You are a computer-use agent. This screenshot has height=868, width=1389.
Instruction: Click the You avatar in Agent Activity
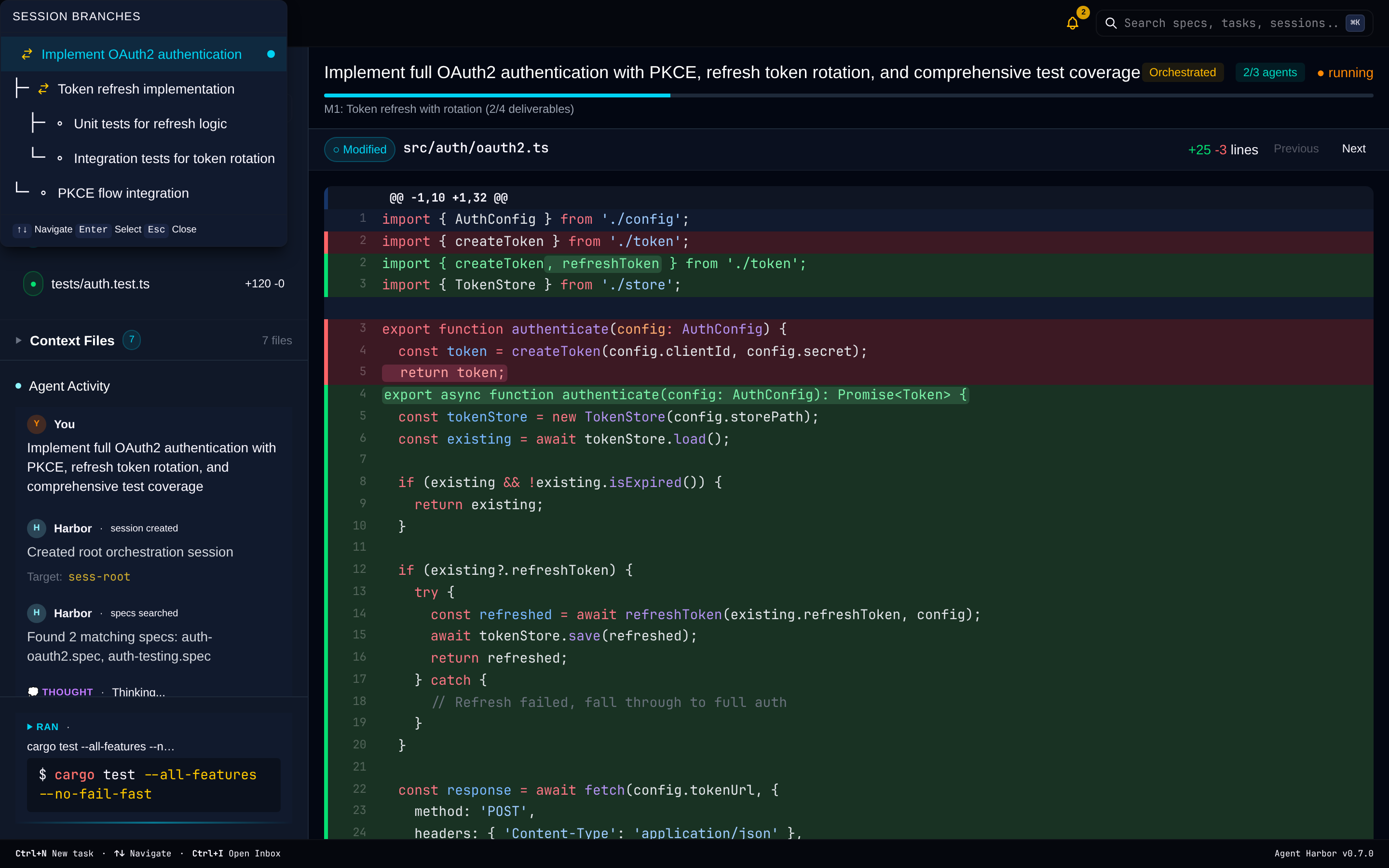click(37, 424)
